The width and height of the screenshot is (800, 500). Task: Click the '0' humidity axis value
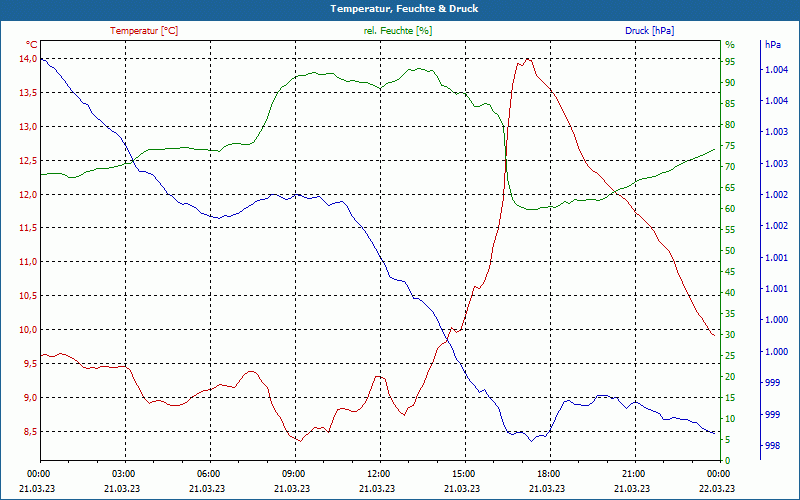[x=728, y=461]
